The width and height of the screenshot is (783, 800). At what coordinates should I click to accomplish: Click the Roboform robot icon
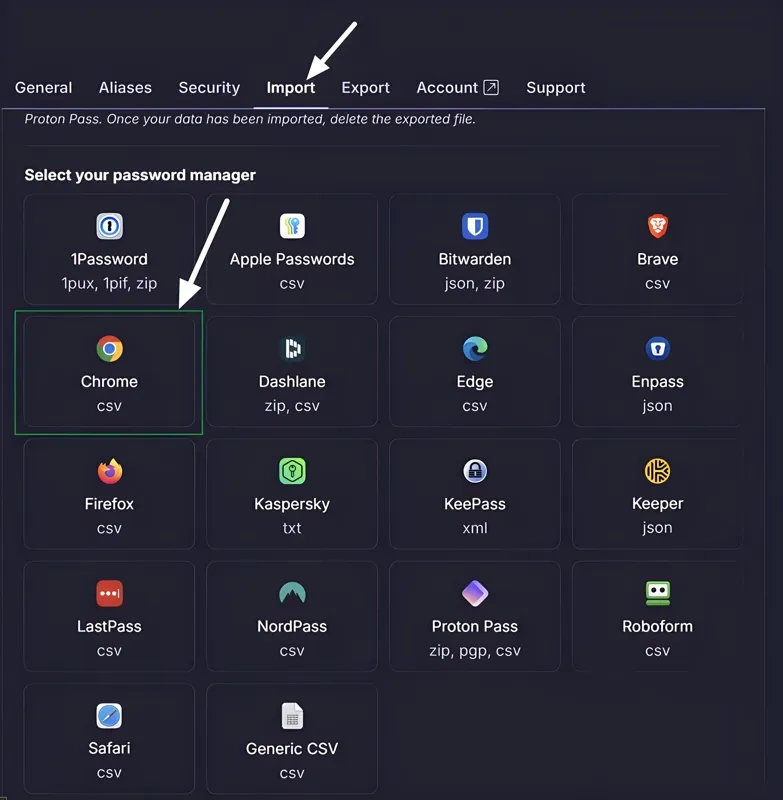click(x=657, y=593)
